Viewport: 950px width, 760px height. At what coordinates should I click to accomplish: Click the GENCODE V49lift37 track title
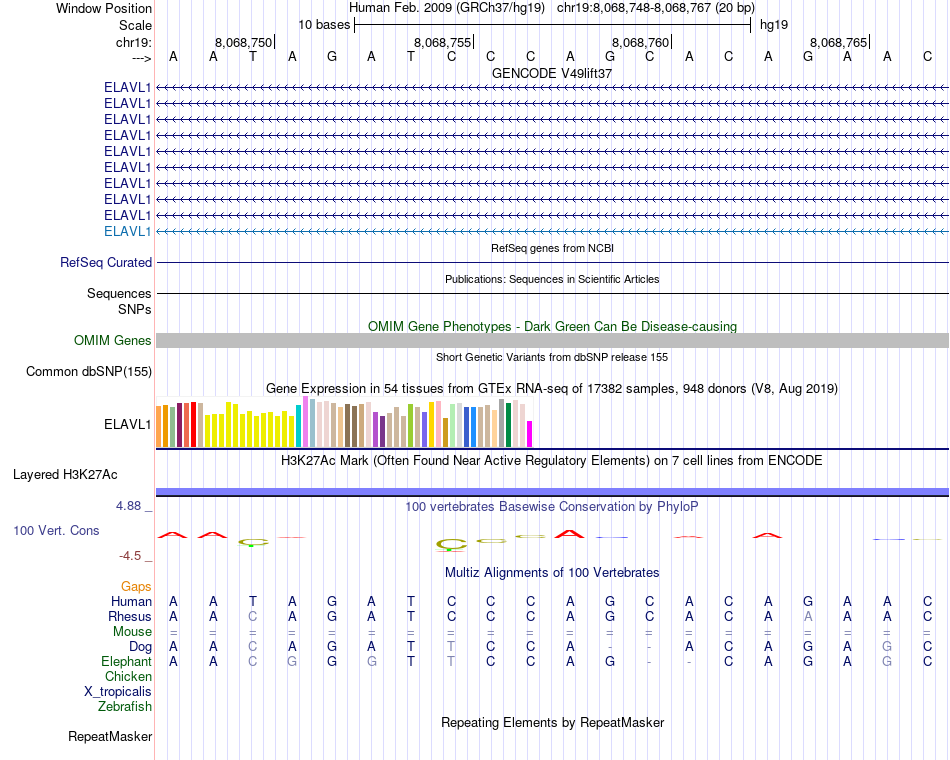(x=552, y=73)
